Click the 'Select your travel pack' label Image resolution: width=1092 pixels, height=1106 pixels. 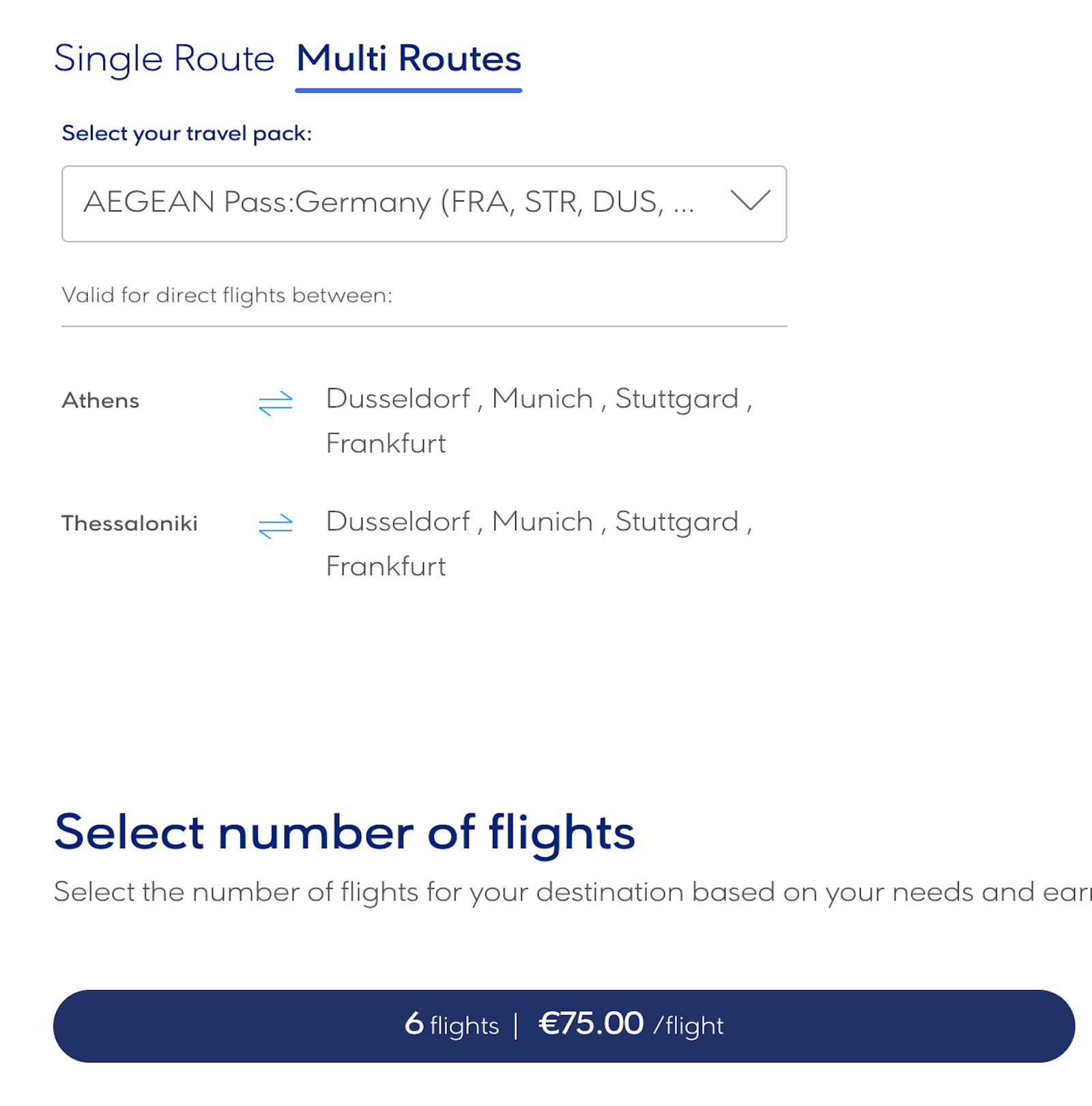188,132
